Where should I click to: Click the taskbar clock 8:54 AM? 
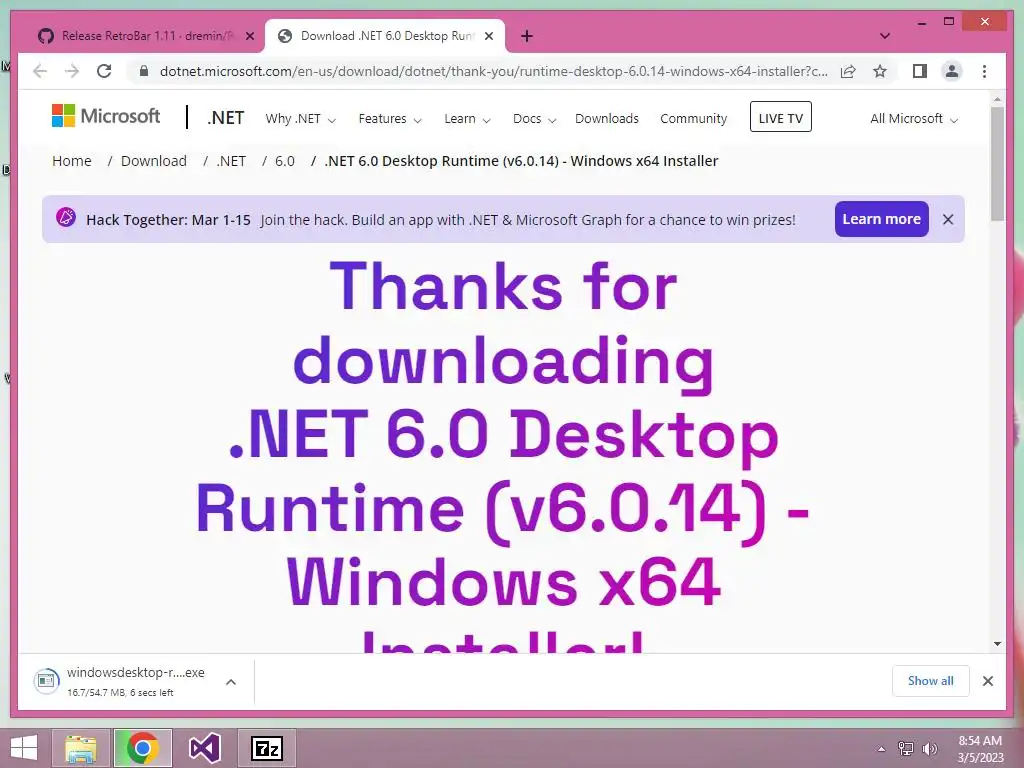[x=980, y=741]
